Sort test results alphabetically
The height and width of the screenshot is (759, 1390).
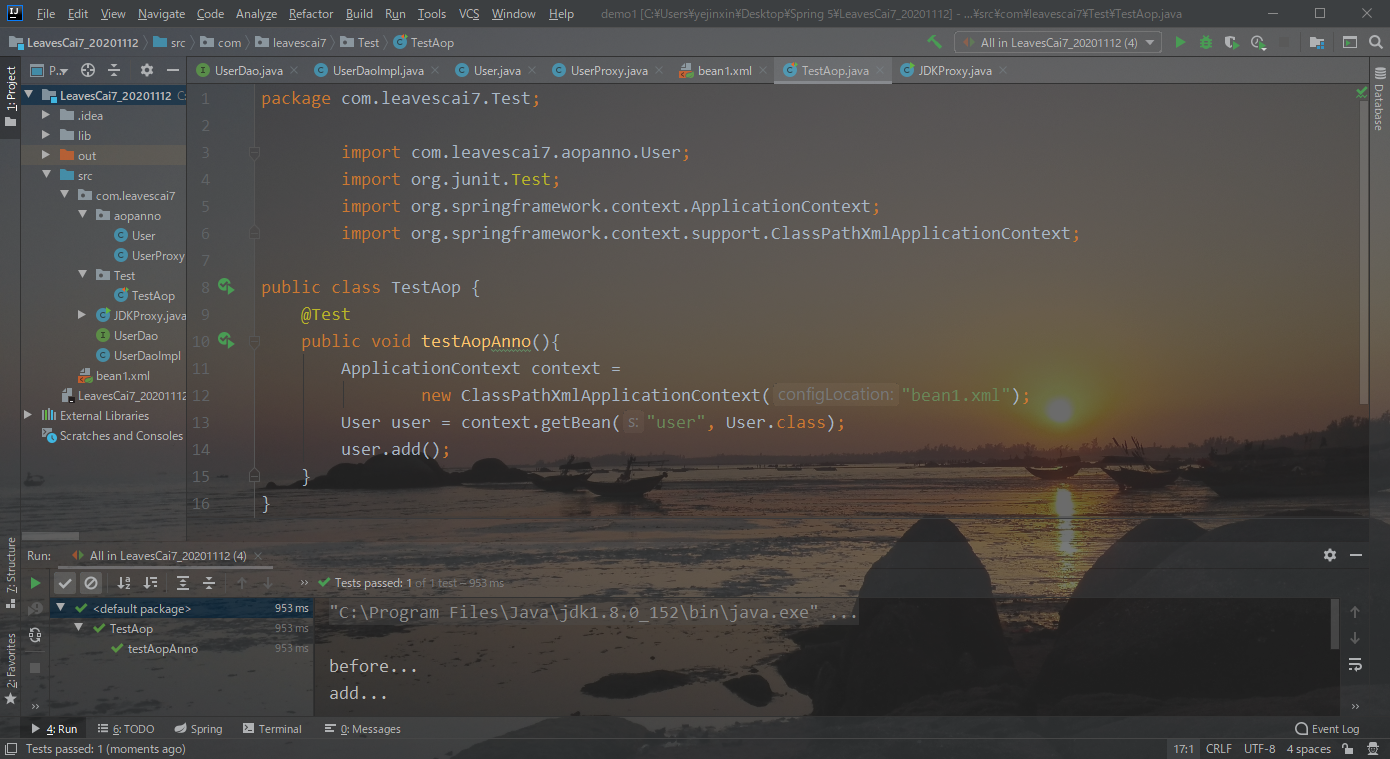124,582
